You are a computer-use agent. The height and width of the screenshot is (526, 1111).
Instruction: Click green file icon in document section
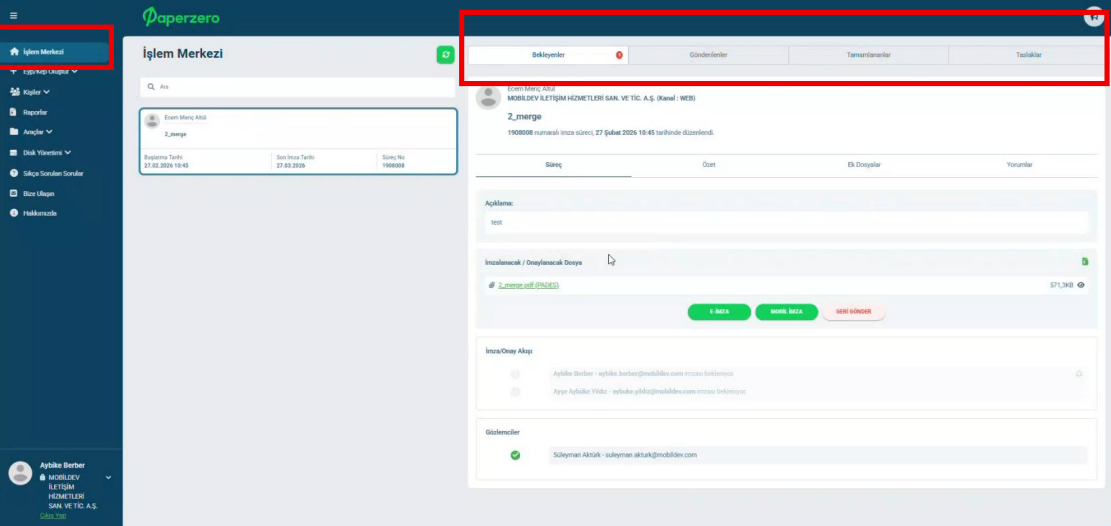tap(1084, 262)
